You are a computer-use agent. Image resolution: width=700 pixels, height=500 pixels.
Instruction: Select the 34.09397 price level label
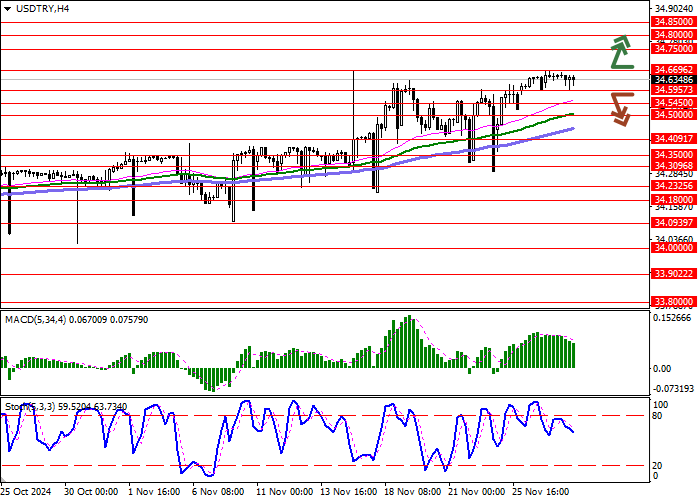tap(674, 223)
